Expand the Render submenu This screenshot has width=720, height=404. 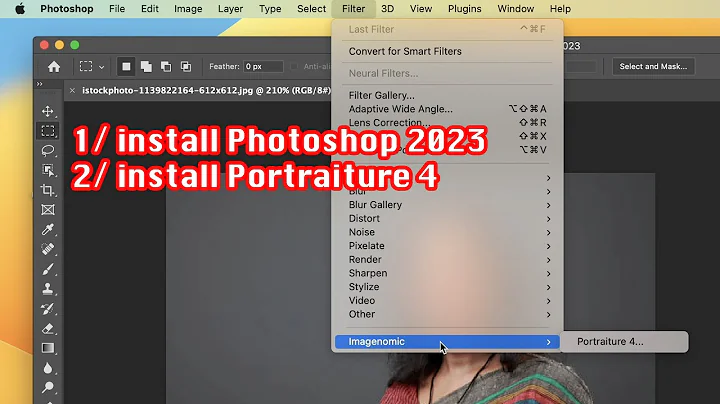447,259
